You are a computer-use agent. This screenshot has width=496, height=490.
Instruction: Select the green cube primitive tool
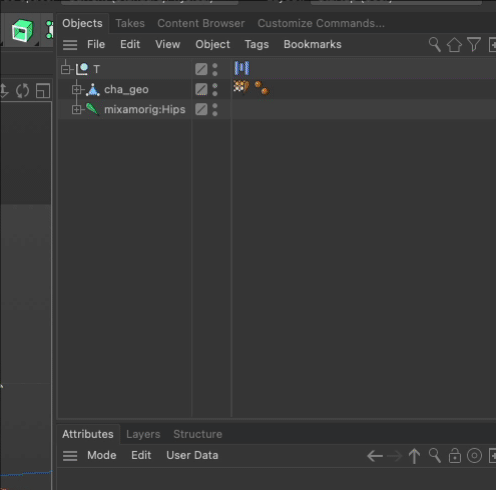[22, 30]
